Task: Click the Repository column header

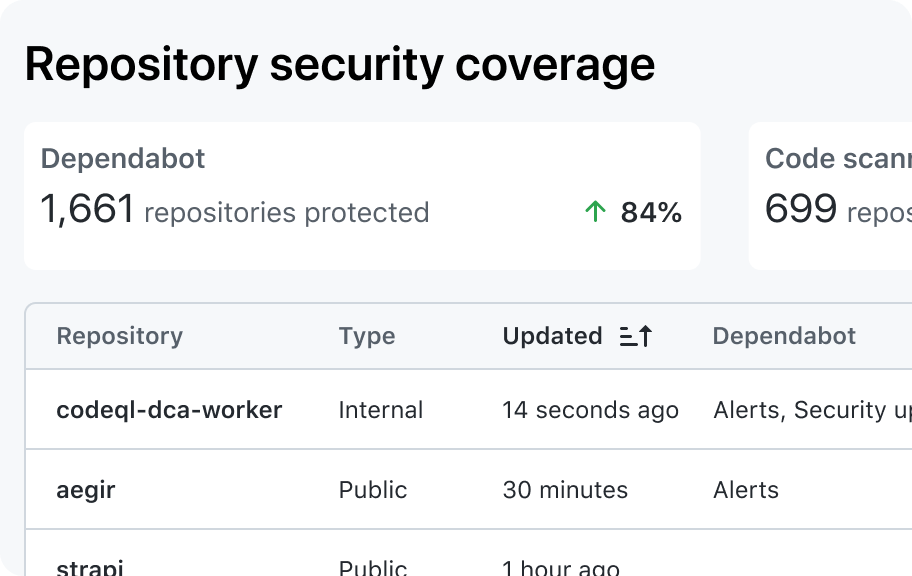Action: 120,336
